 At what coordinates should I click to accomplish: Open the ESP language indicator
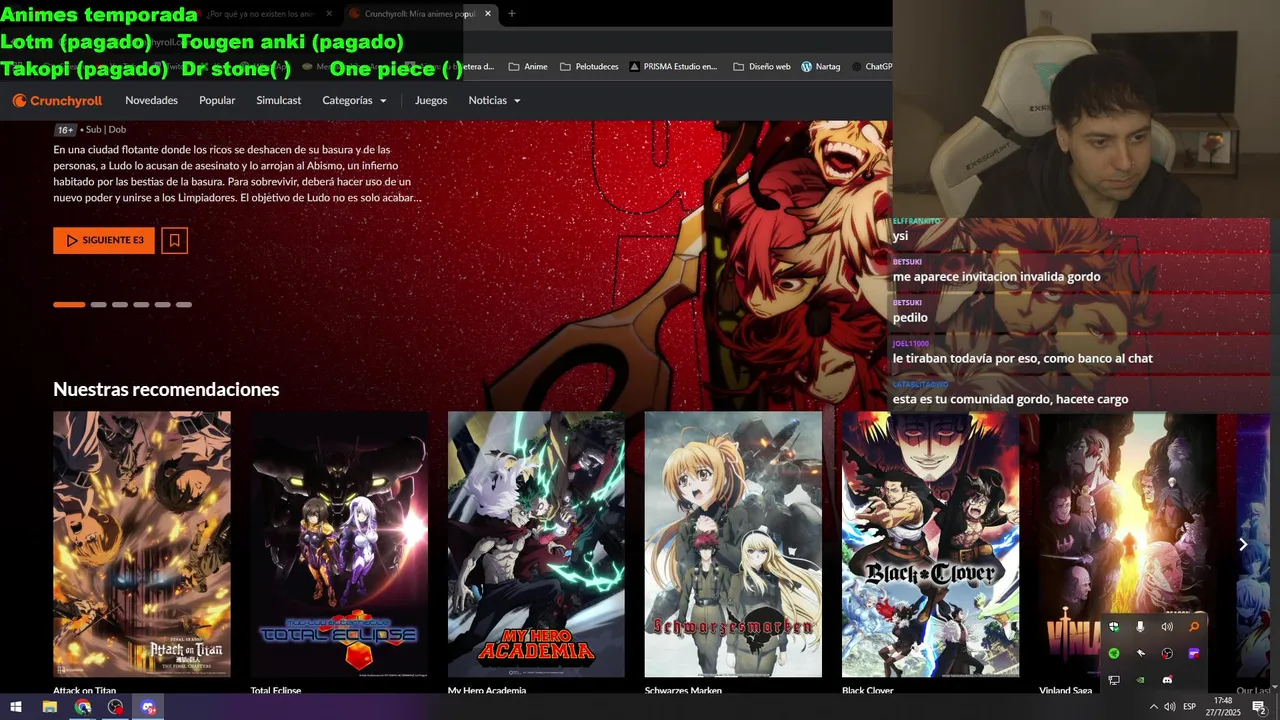coord(1189,707)
